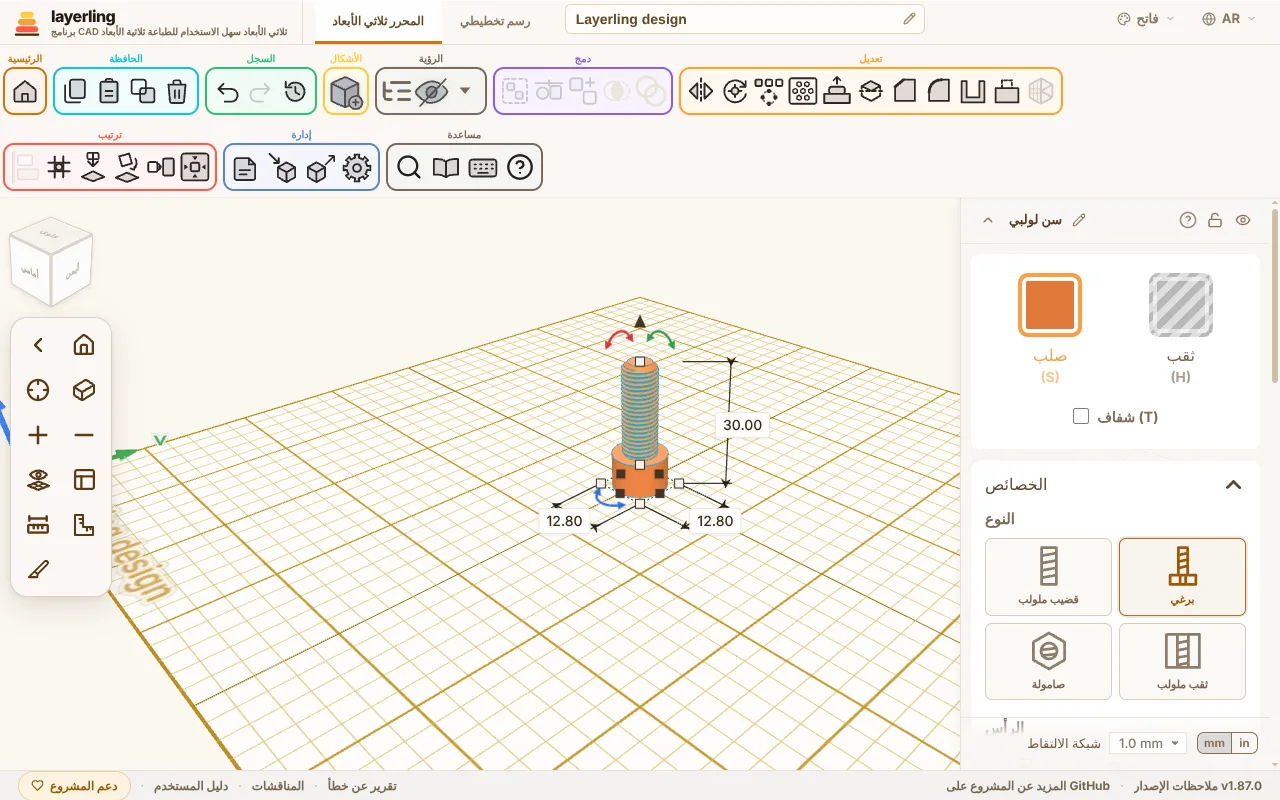
Task: Click the zoom in plus icon
Action: pyautogui.click(x=38, y=435)
